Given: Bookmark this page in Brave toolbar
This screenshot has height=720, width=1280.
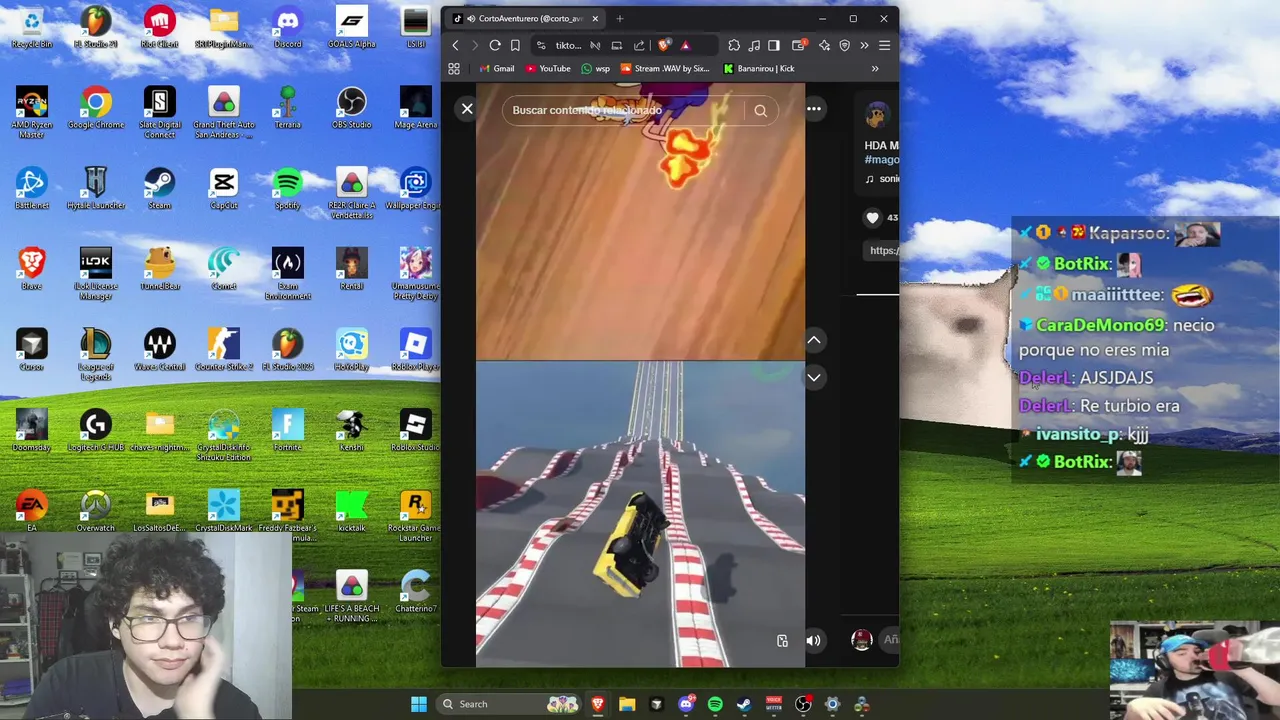Looking at the screenshot, I should (515, 45).
